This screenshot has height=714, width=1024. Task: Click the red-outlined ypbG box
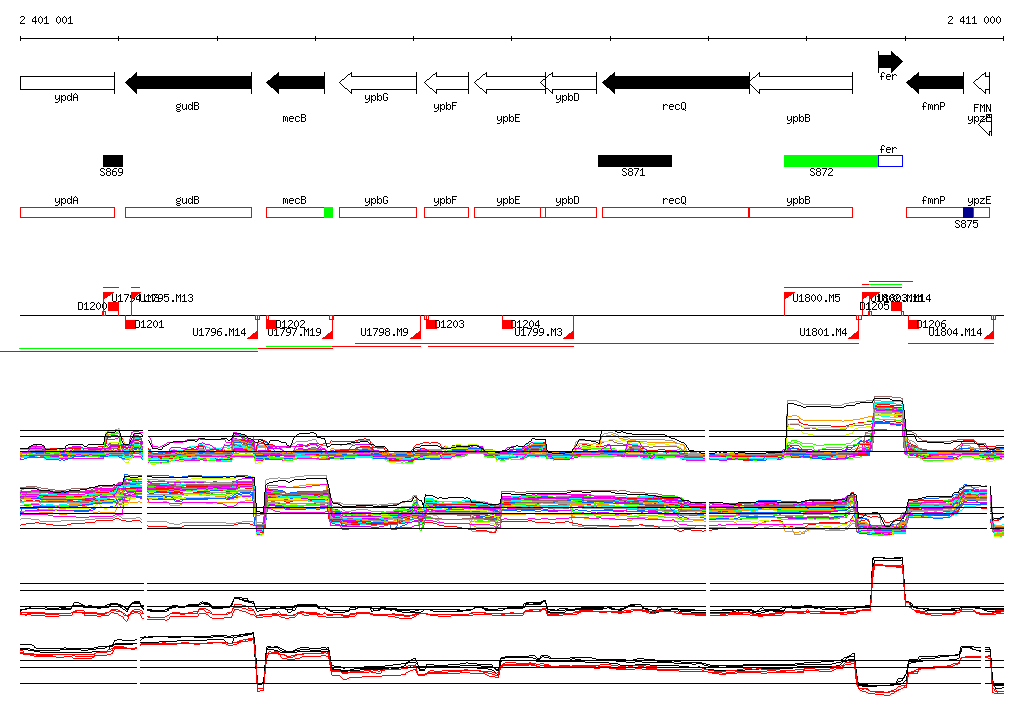pyautogui.click(x=377, y=212)
